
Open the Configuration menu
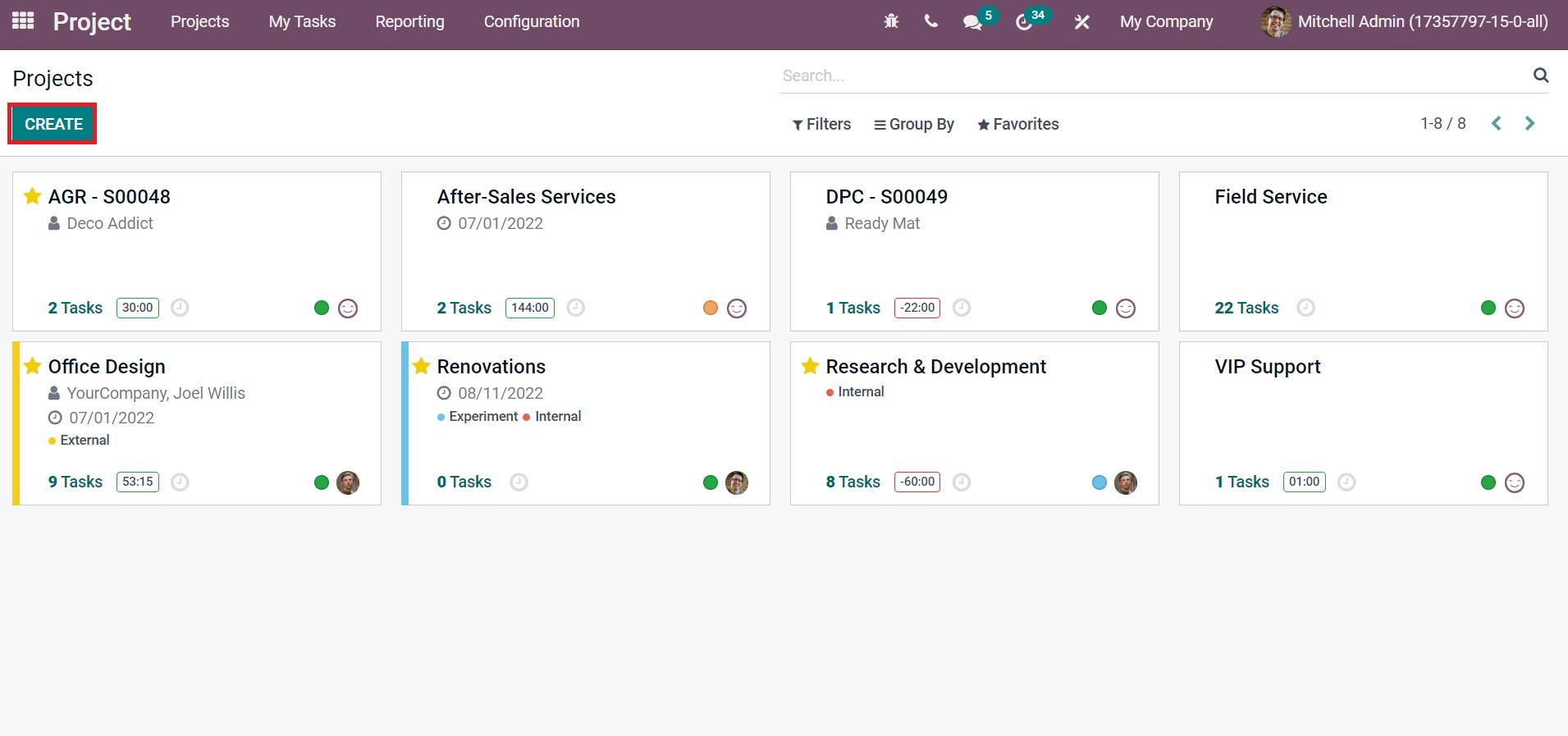click(x=532, y=22)
